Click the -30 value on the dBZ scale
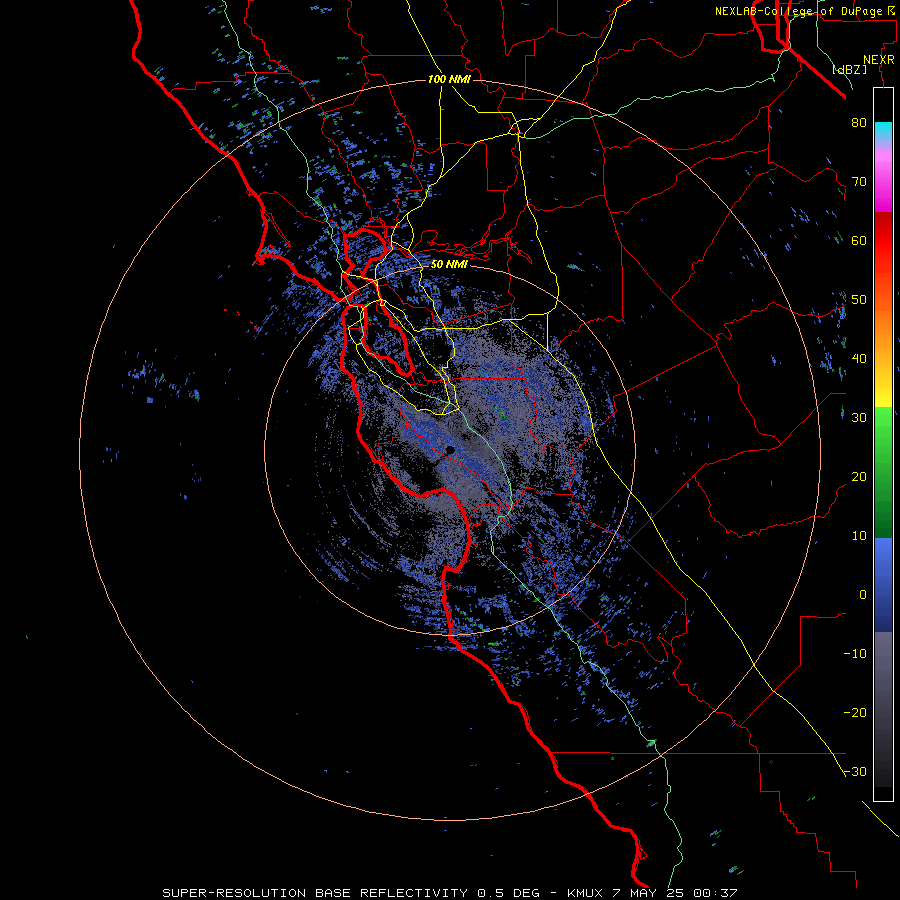Viewport: 900px width, 900px height. click(855, 771)
